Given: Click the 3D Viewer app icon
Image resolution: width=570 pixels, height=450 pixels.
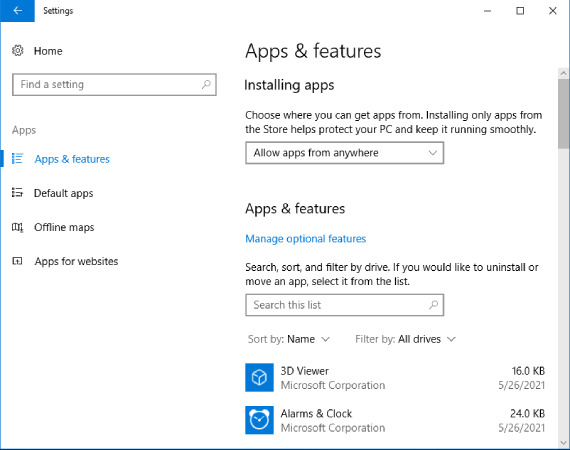Looking at the screenshot, I should tap(259, 377).
